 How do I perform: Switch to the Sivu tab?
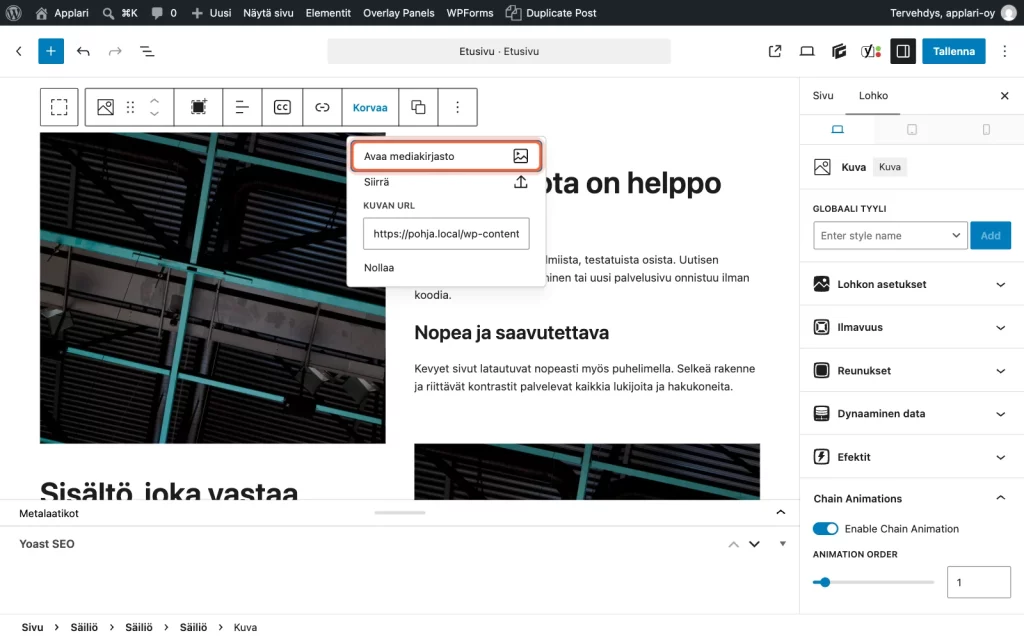pyautogui.click(x=823, y=95)
